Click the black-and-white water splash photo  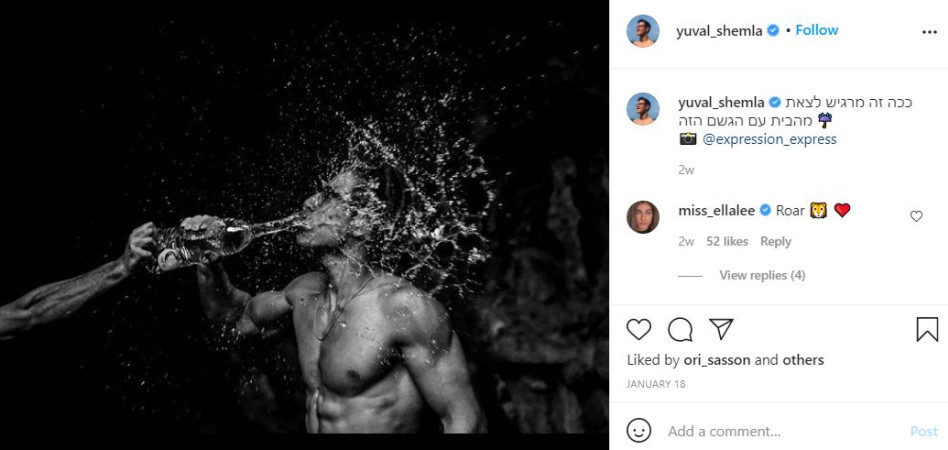click(x=304, y=225)
